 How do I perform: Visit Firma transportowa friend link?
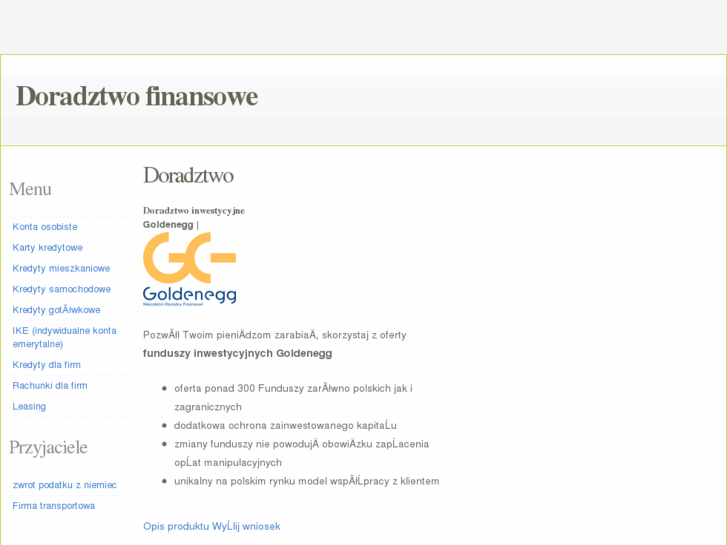pos(54,506)
